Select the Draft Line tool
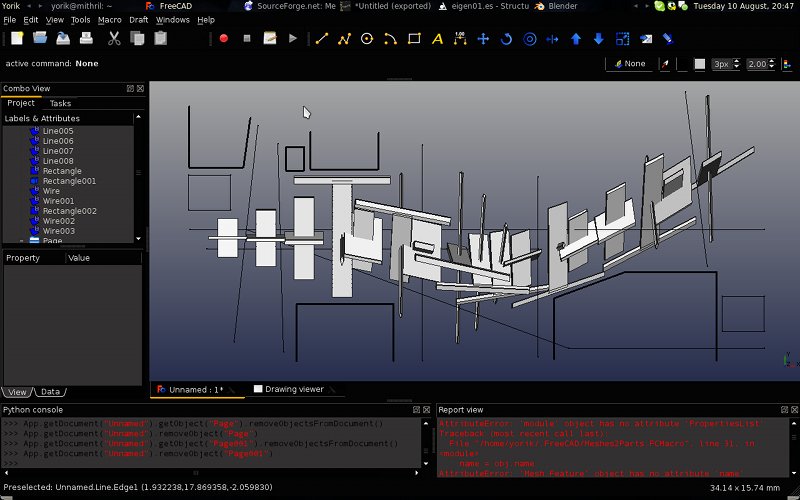This screenshot has height=500, width=800. (322, 39)
